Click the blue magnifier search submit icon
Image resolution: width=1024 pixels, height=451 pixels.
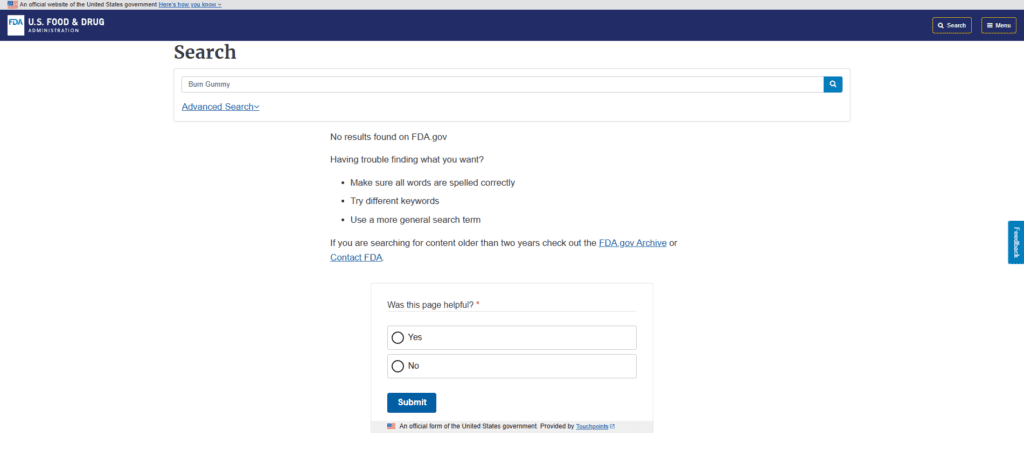click(x=833, y=84)
